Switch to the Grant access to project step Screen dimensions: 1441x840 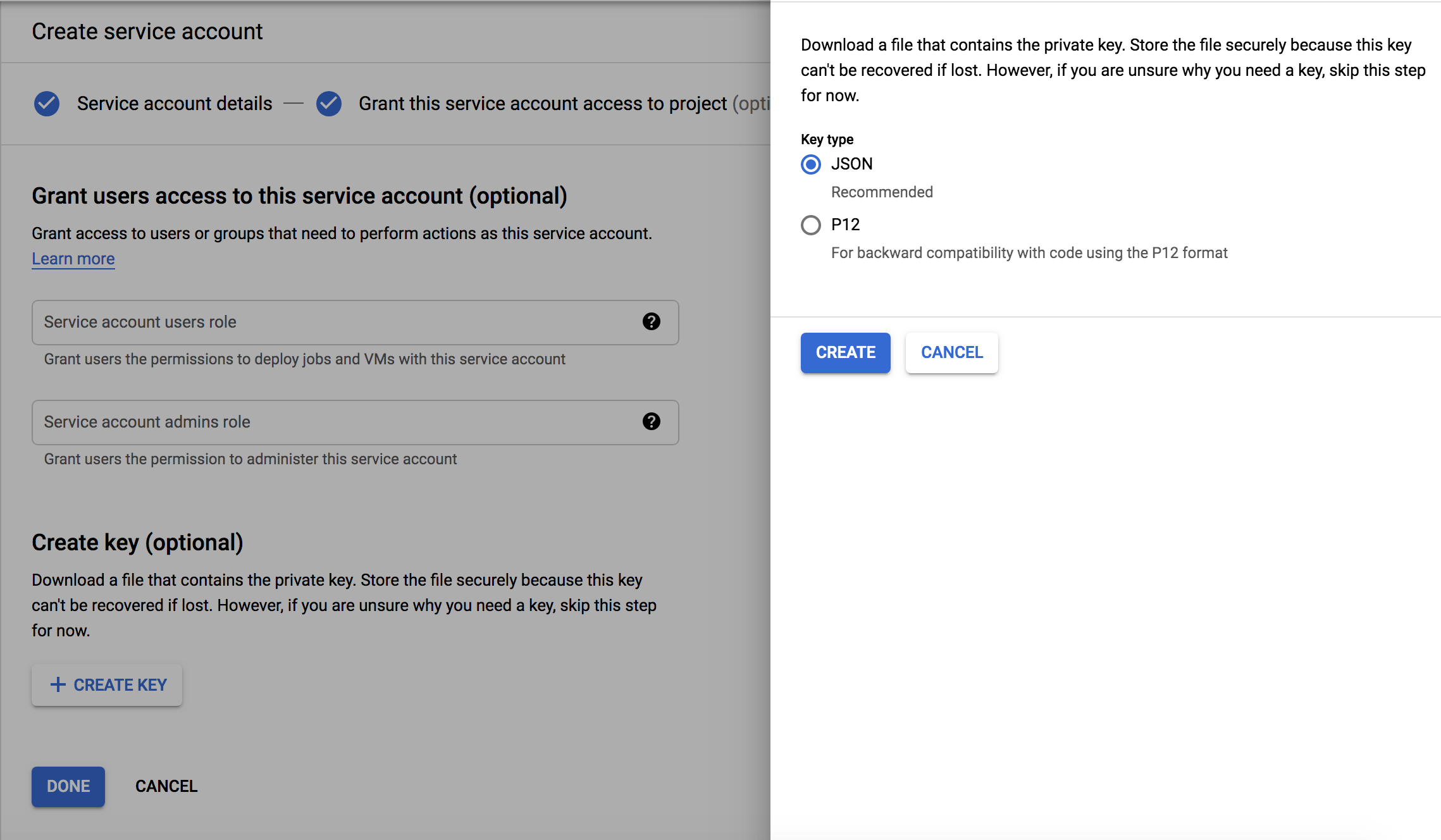(x=544, y=103)
